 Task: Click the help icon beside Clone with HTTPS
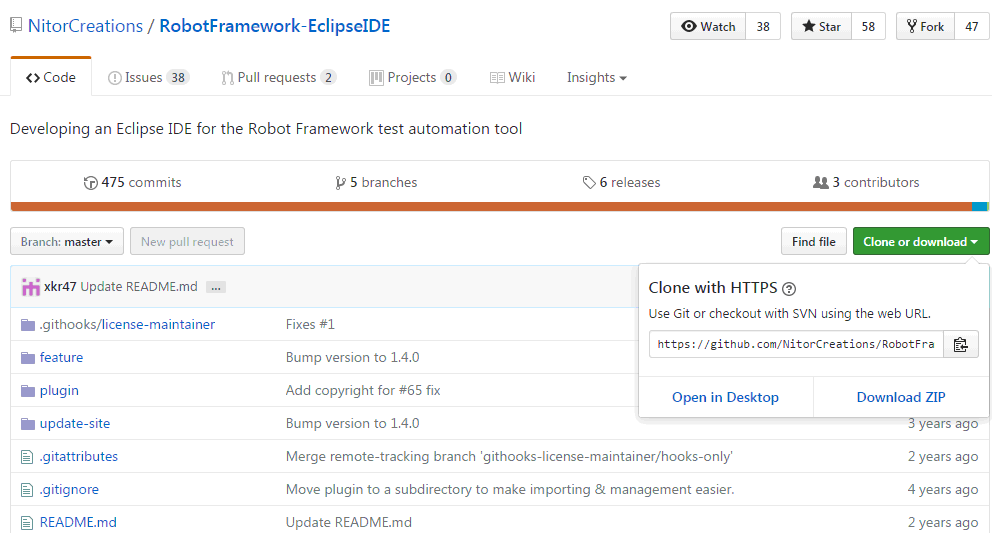(789, 288)
